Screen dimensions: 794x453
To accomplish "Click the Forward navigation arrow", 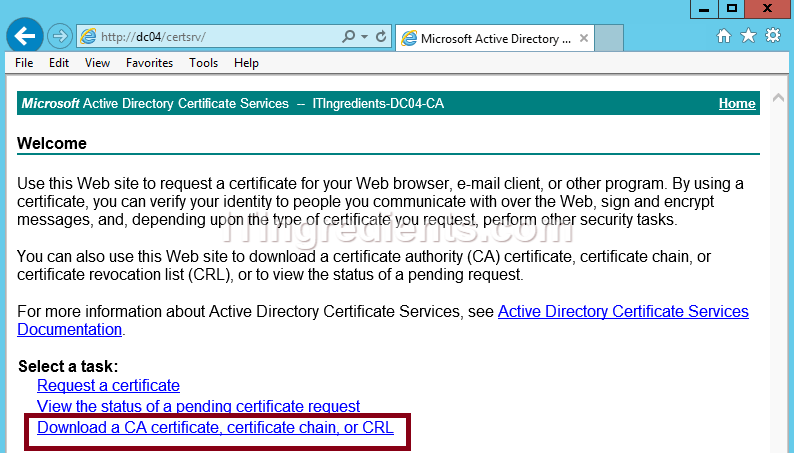I will point(59,37).
